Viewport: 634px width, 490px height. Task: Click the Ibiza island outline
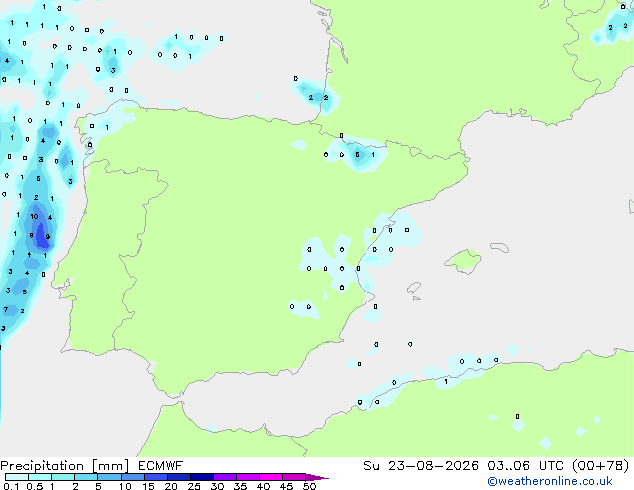(414, 288)
